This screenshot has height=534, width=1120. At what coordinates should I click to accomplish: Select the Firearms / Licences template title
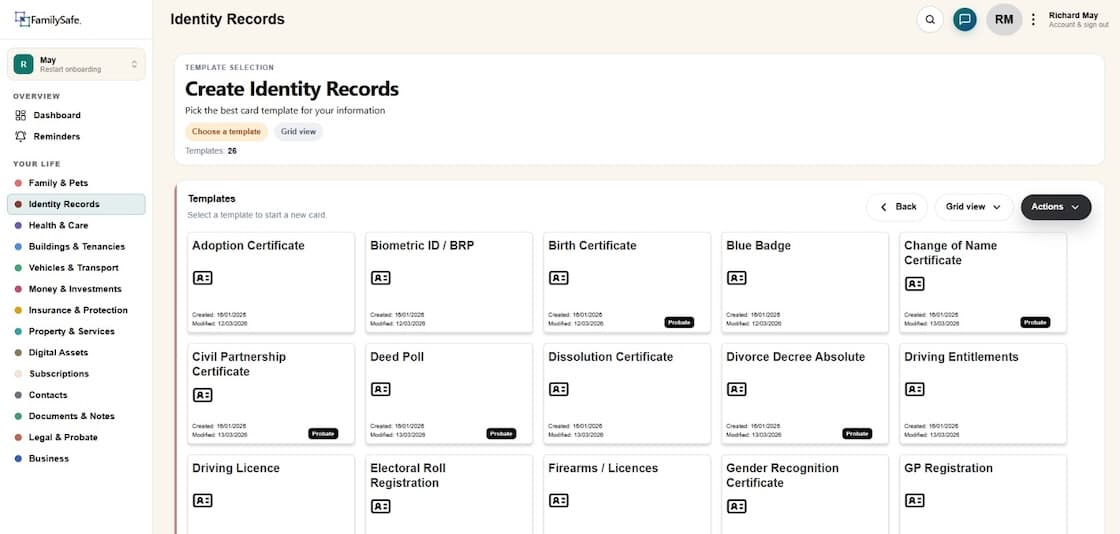coord(604,468)
